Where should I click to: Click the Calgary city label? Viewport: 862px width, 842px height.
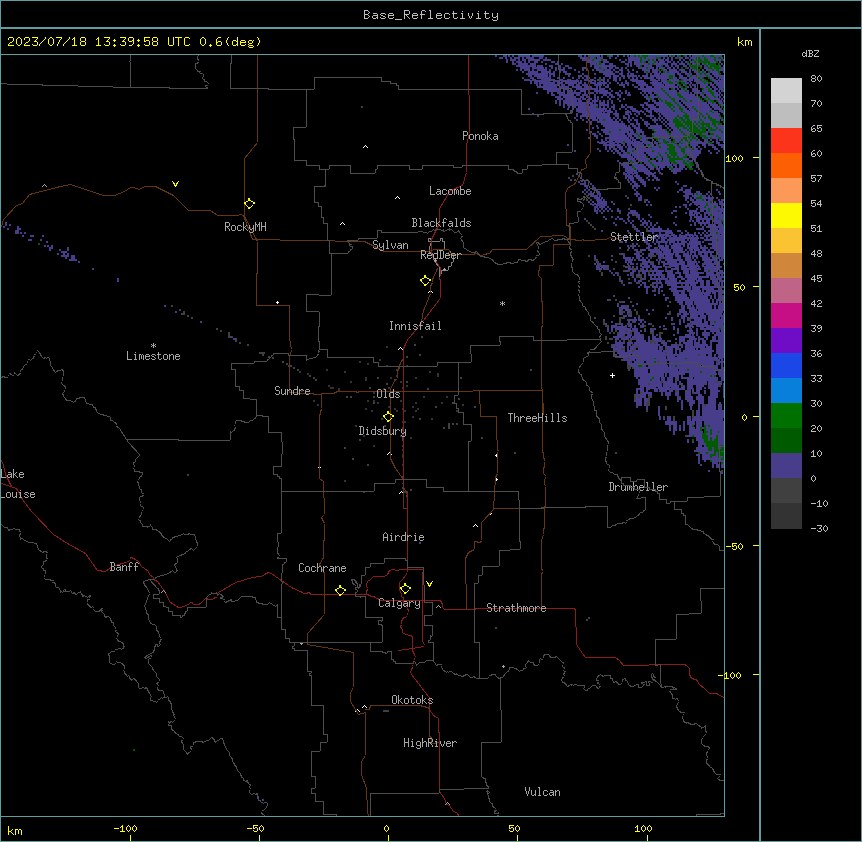click(x=399, y=603)
